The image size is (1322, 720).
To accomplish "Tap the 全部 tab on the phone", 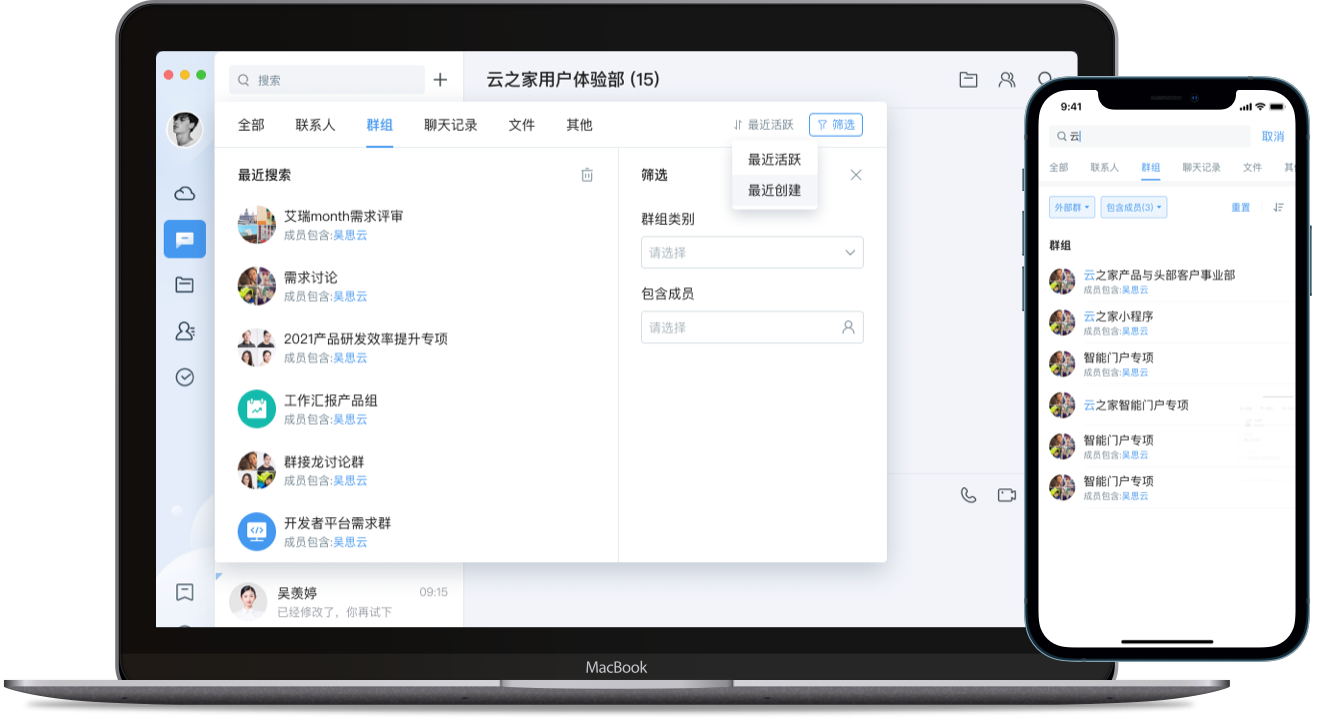I will pos(1059,167).
